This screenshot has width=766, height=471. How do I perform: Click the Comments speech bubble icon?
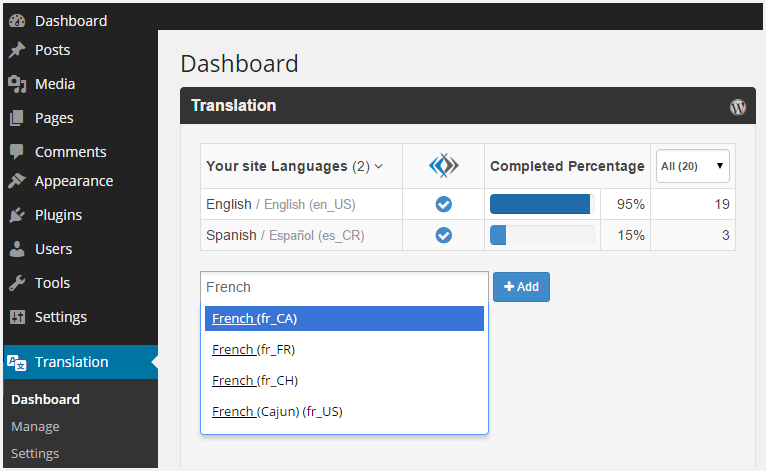(17, 151)
